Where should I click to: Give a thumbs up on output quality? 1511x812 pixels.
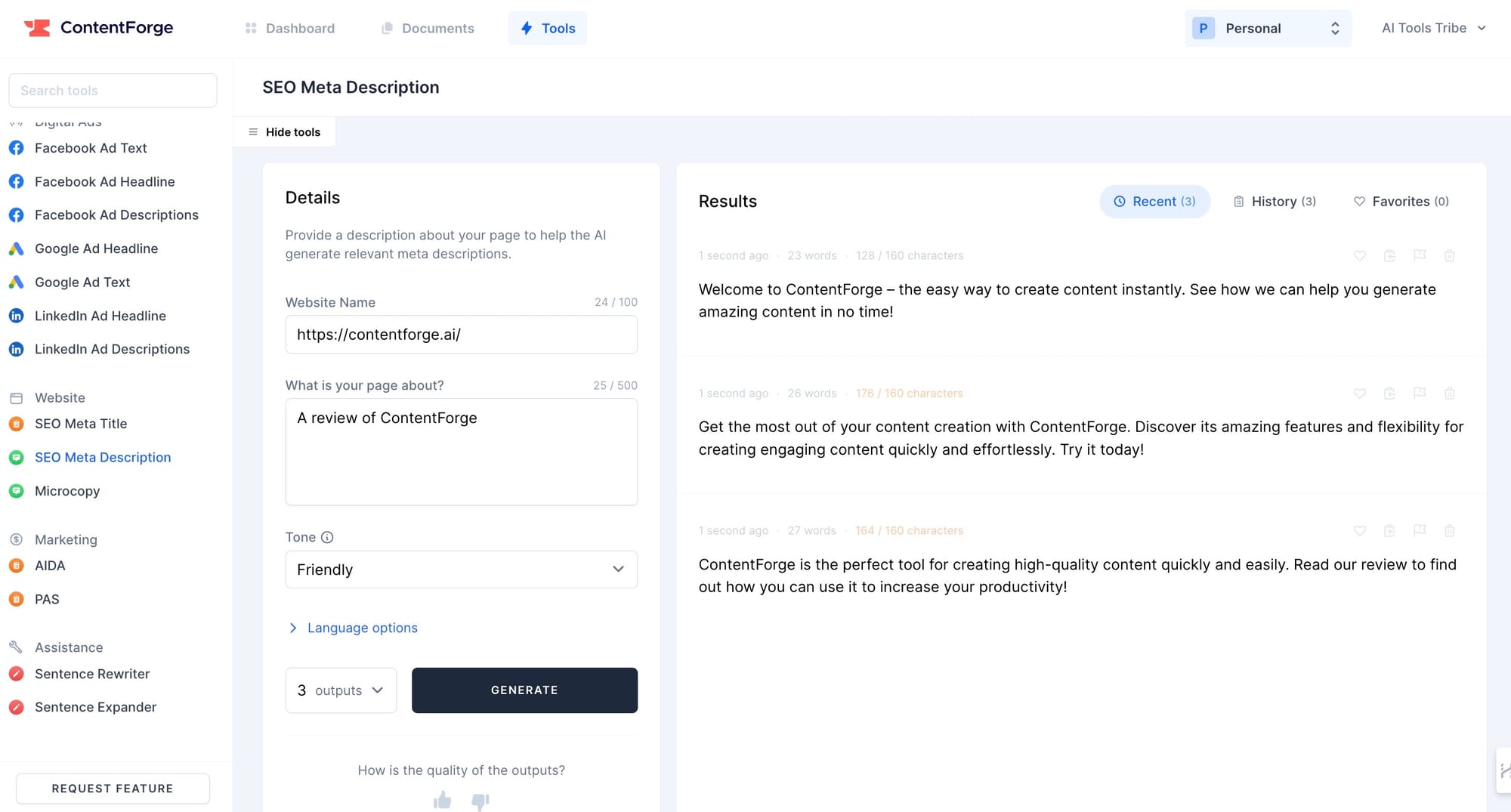[442, 801]
